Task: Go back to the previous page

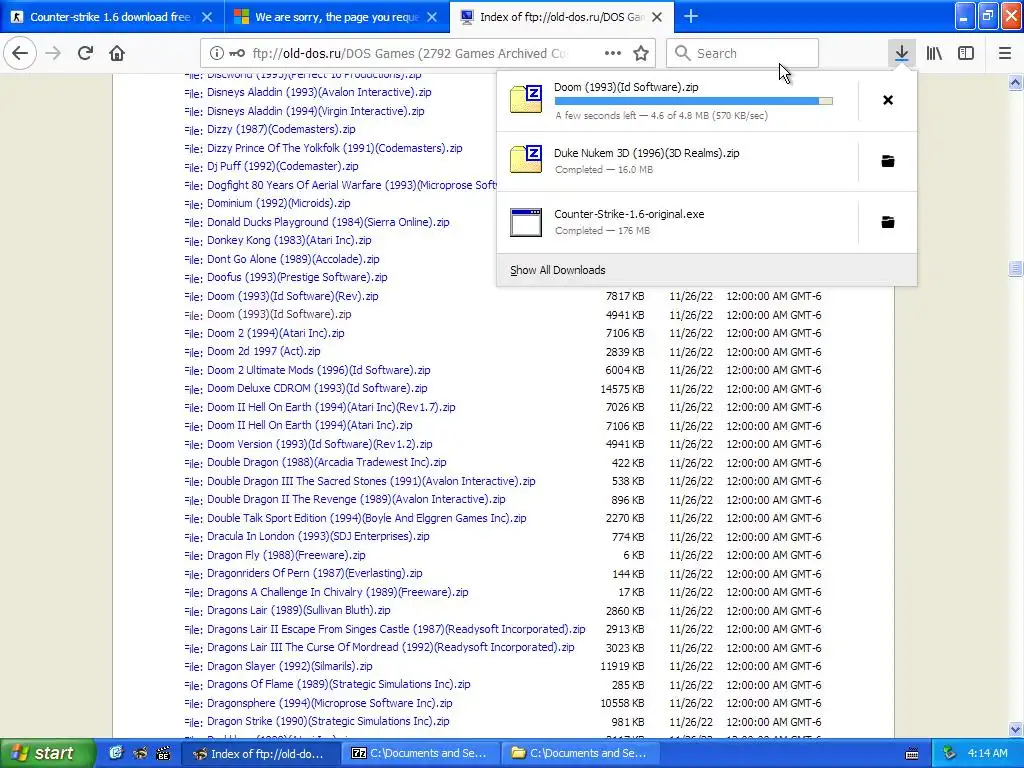Action: [x=20, y=53]
